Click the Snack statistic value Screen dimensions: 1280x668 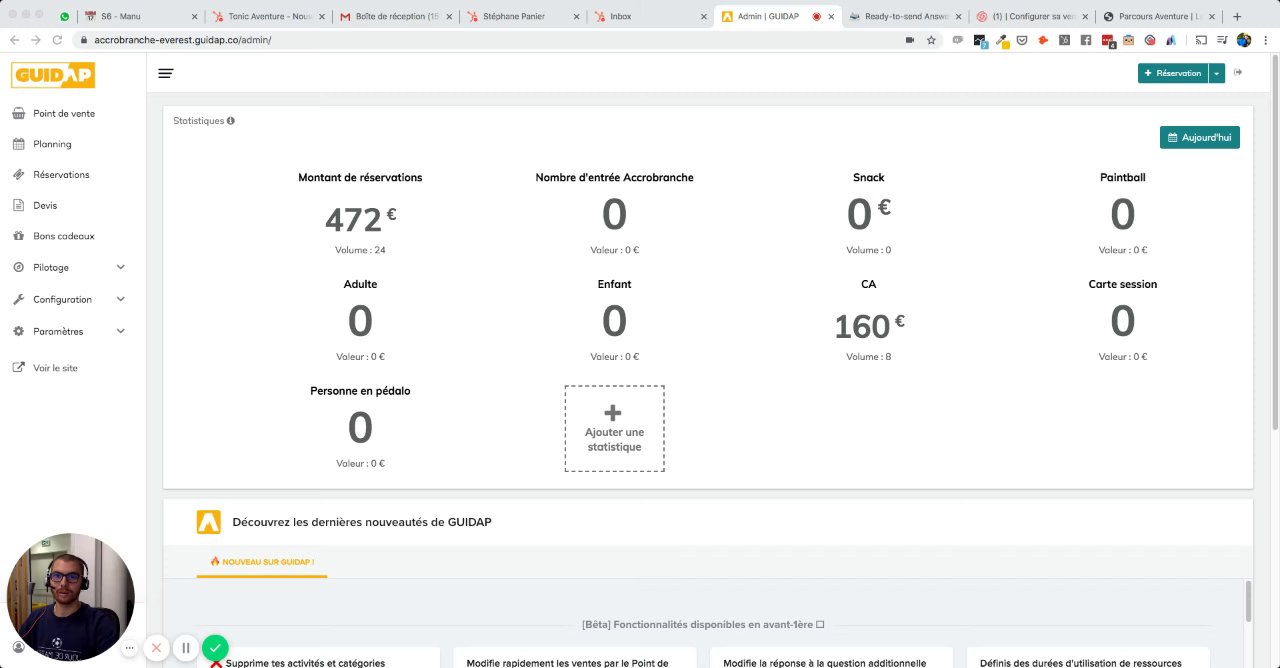[869, 213]
